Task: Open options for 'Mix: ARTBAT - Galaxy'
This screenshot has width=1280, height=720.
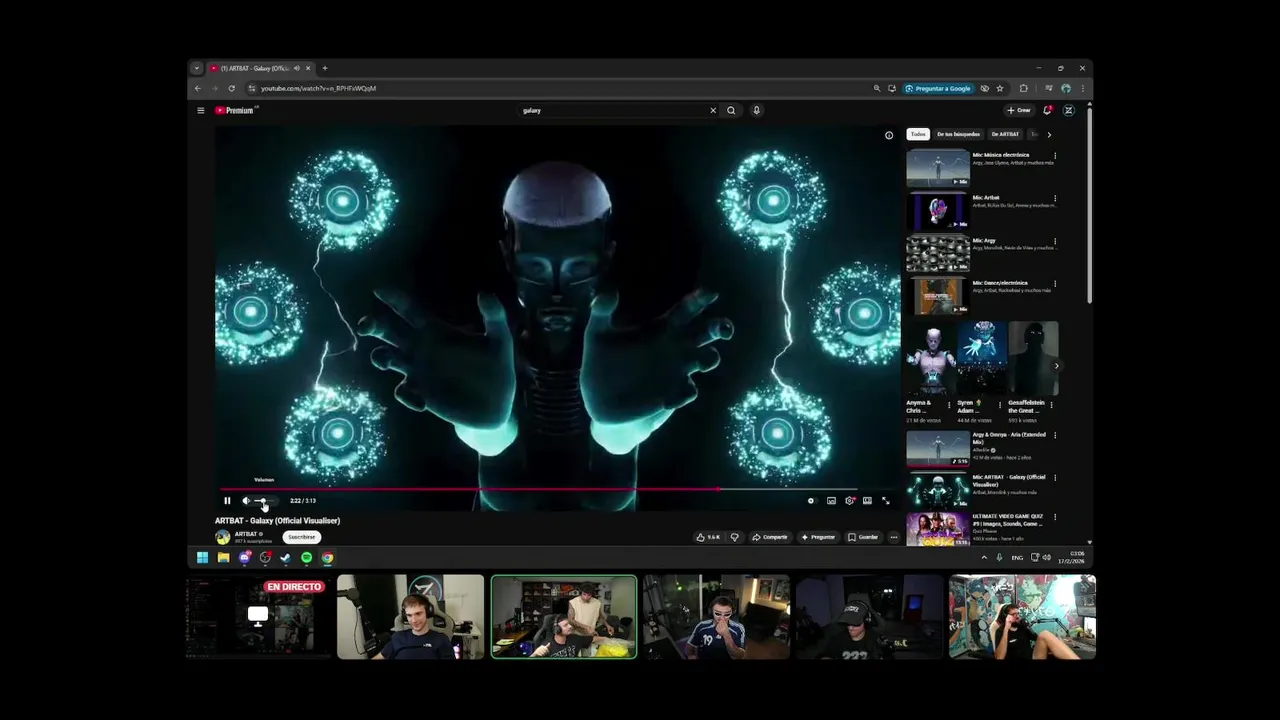Action: coord(1055,478)
